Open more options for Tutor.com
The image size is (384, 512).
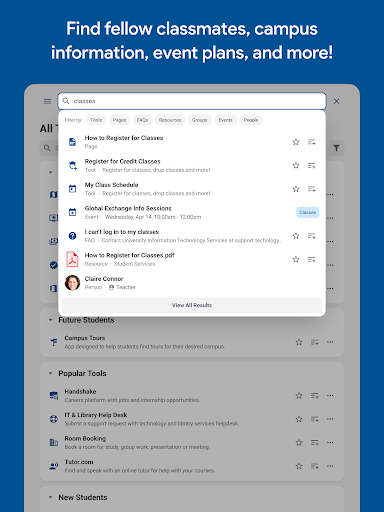(330, 466)
